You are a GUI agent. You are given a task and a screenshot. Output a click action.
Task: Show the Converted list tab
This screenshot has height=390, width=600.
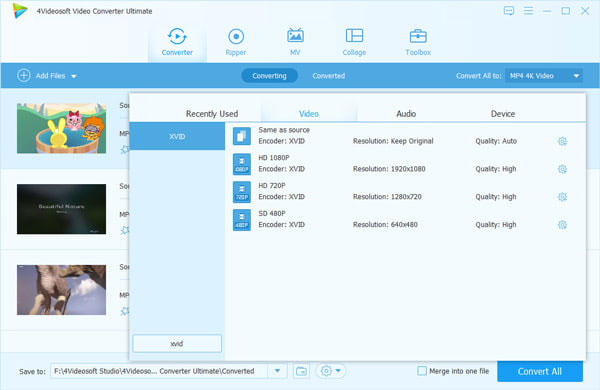tap(329, 76)
